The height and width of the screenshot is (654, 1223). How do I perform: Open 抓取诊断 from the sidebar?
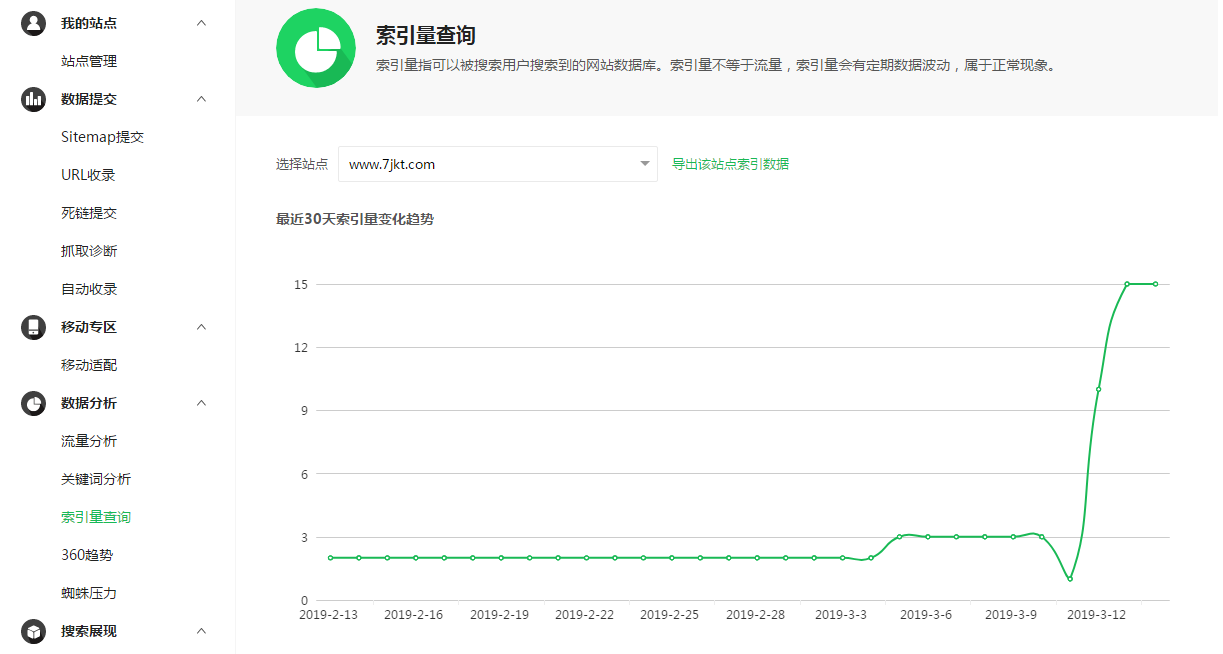pyautogui.click(x=86, y=250)
